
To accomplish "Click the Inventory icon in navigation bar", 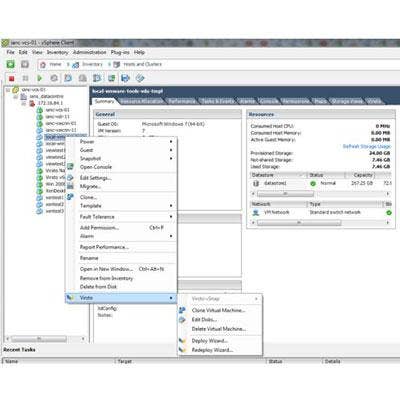I will 76,65.
